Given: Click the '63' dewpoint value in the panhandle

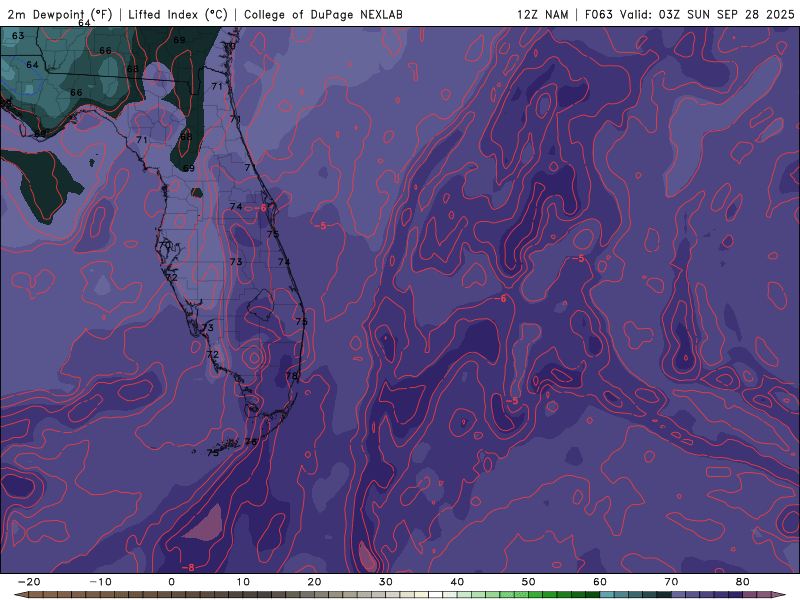Looking at the screenshot, I should pyautogui.click(x=18, y=36).
